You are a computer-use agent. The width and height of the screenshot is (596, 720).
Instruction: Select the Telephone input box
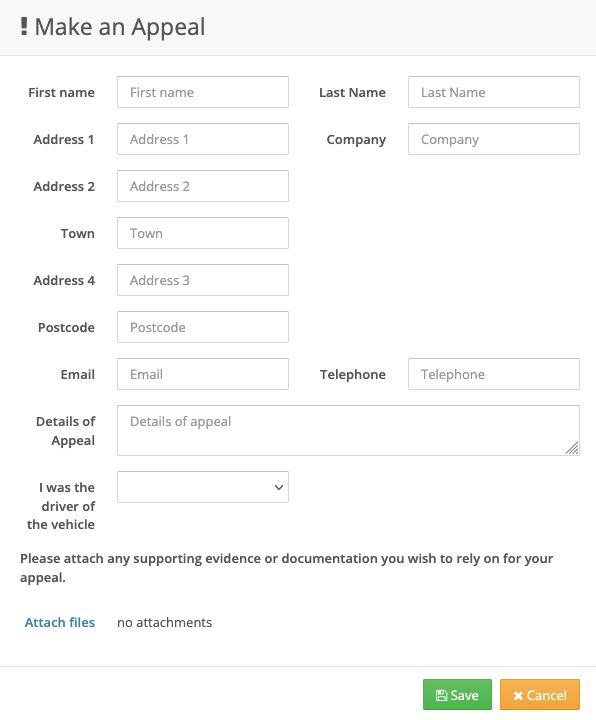[x=494, y=374]
